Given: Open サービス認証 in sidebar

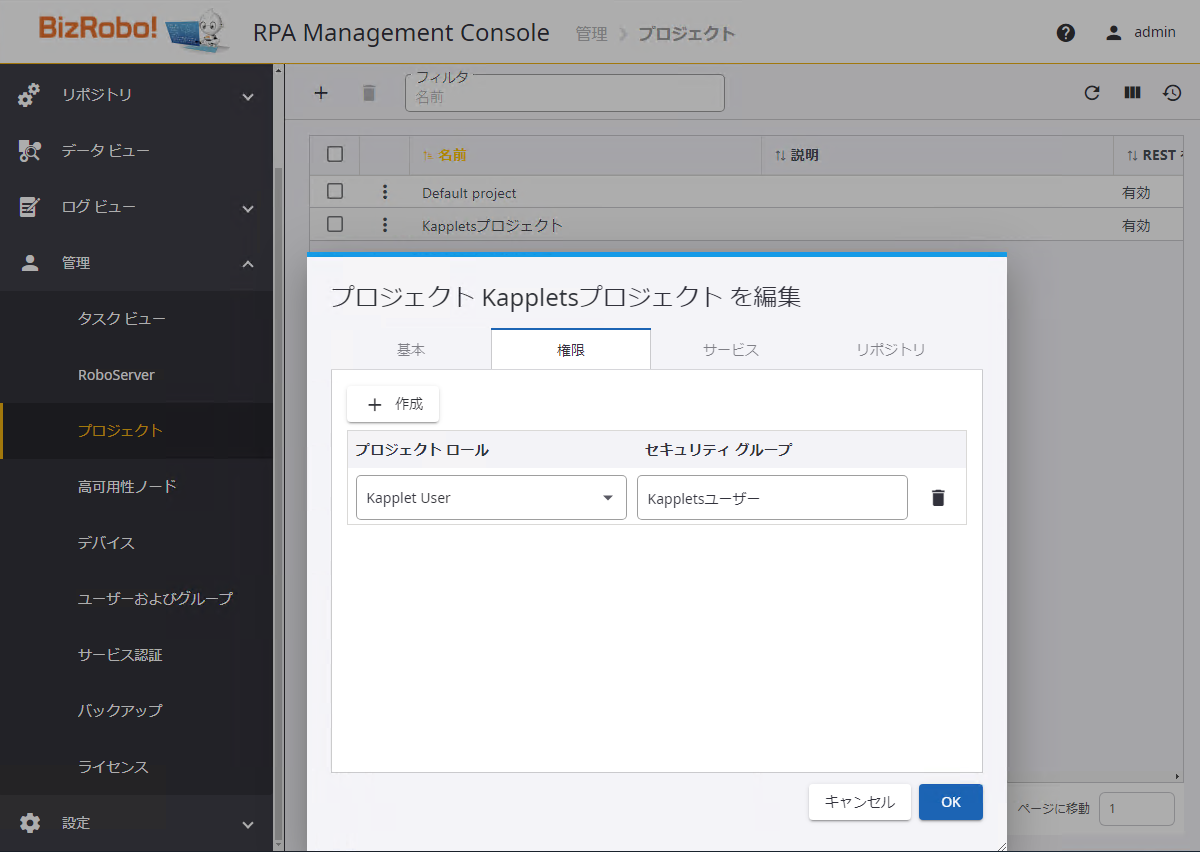Looking at the screenshot, I should pos(136,655).
